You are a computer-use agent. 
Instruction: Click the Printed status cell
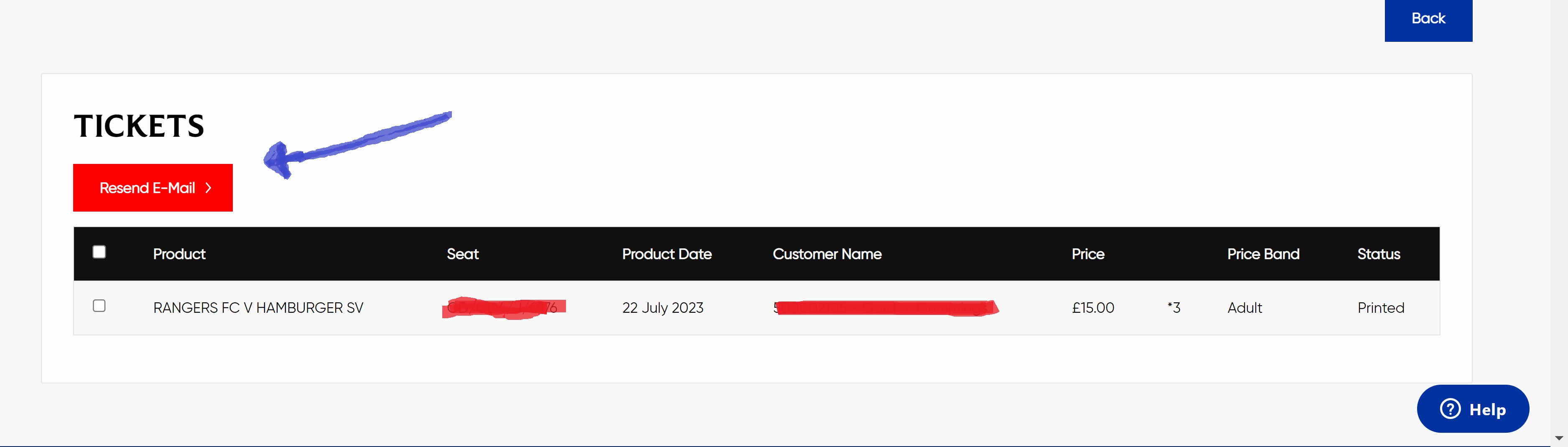point(1381,307)
